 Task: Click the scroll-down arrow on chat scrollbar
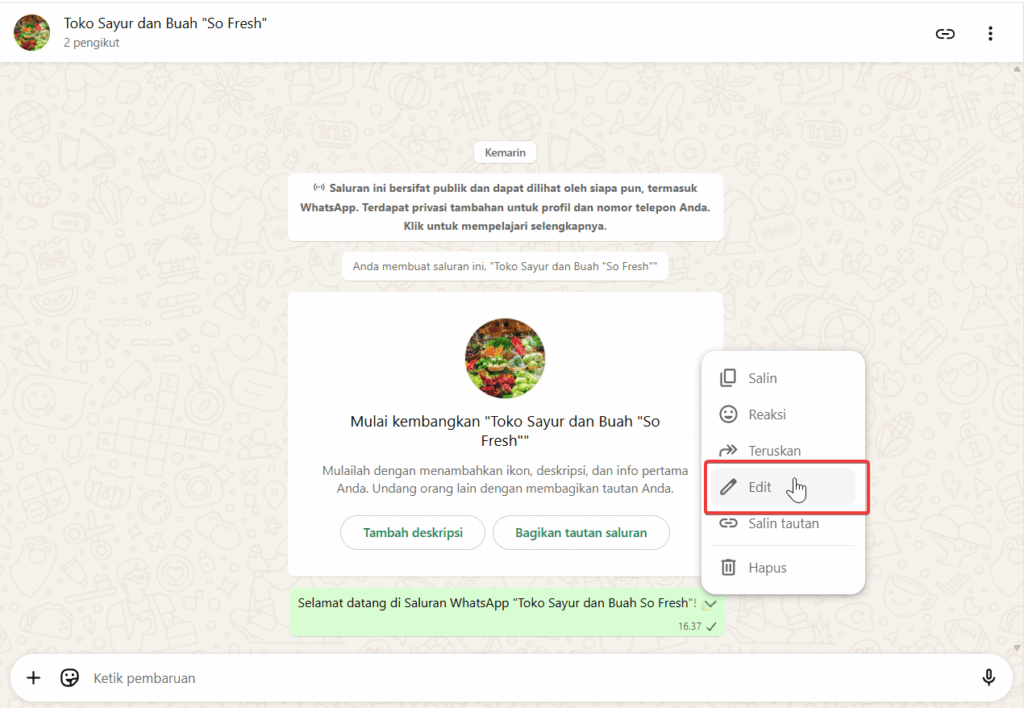point(1017,649)
